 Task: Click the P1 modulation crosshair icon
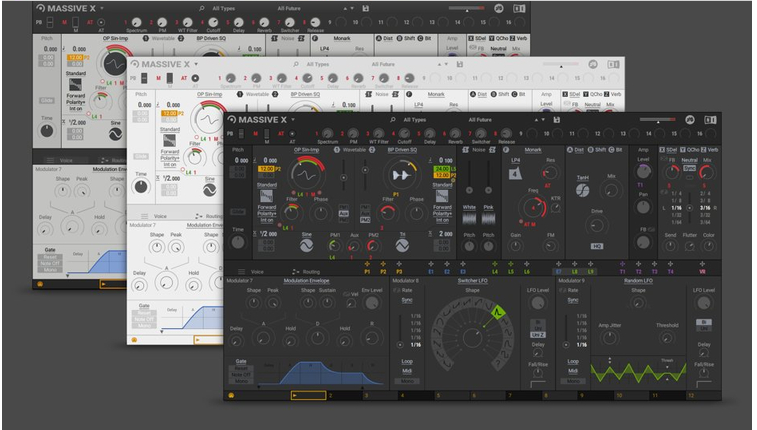coord(367,264)
